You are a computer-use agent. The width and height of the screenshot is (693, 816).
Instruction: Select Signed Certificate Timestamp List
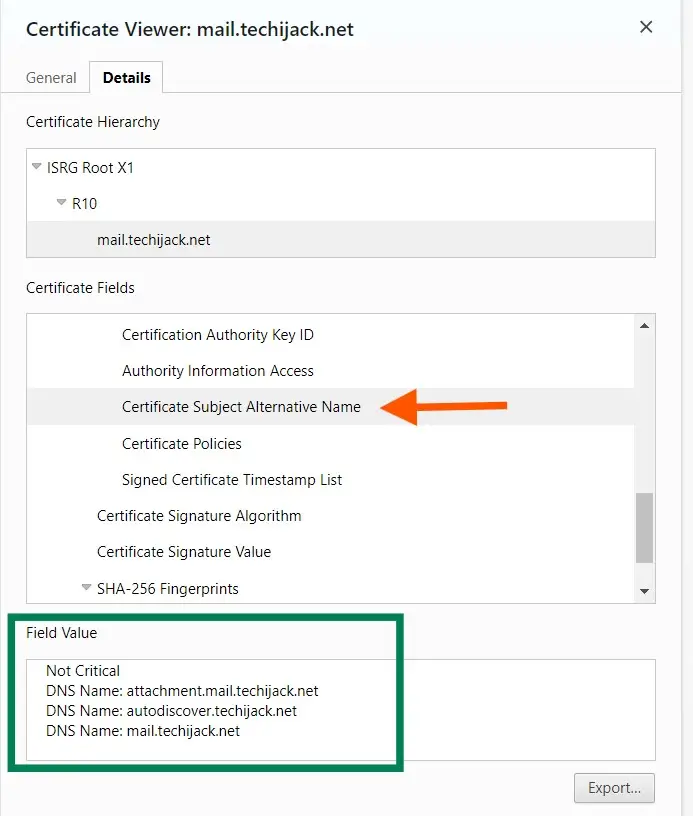coord(231,480)
